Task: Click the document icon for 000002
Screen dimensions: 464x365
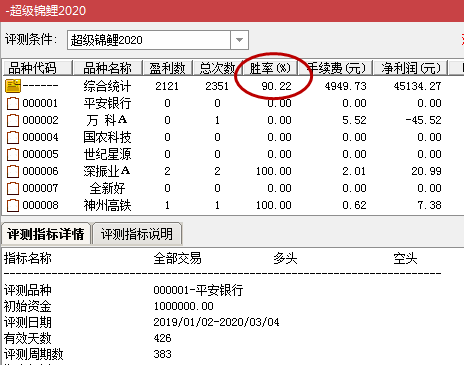Action: 13,120
